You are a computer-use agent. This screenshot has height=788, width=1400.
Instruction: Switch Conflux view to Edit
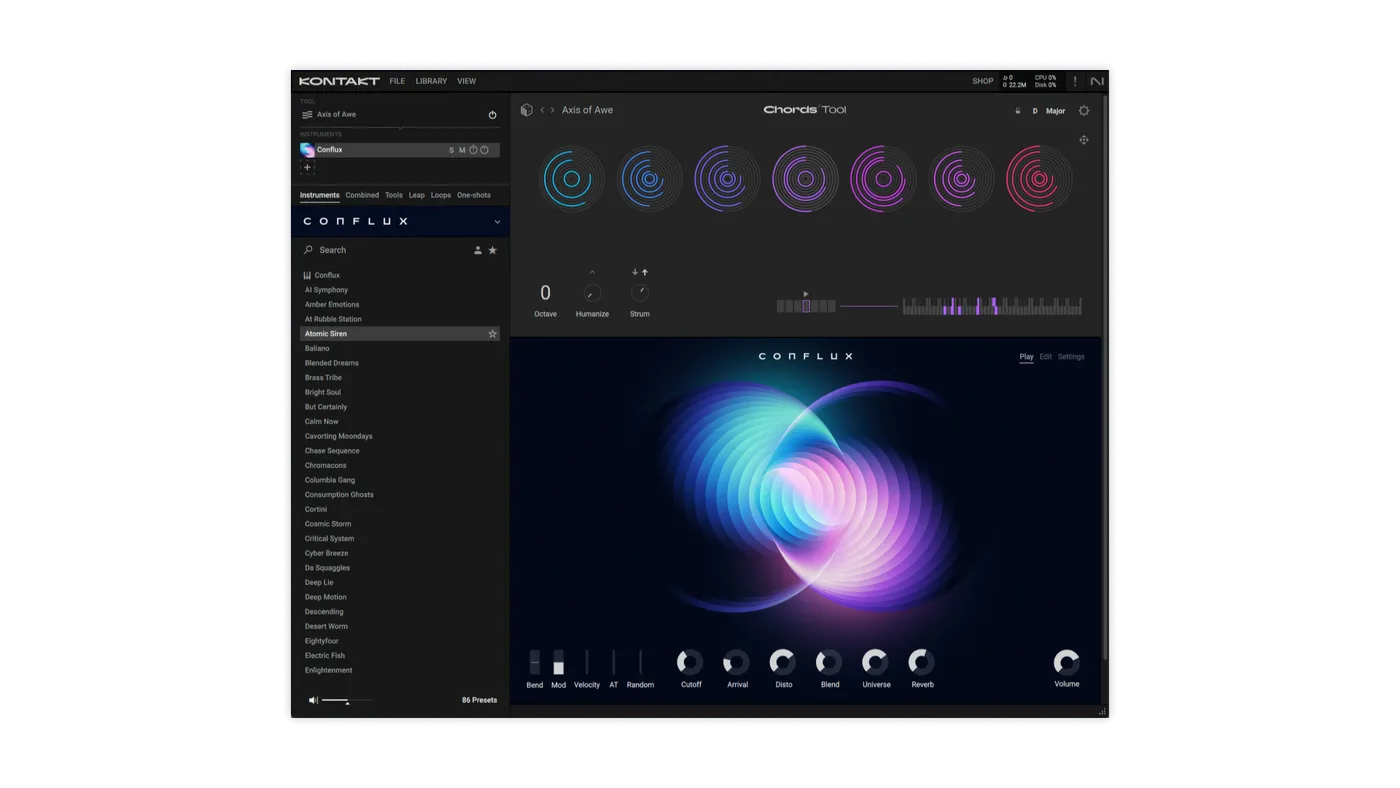click(1045, 357)
